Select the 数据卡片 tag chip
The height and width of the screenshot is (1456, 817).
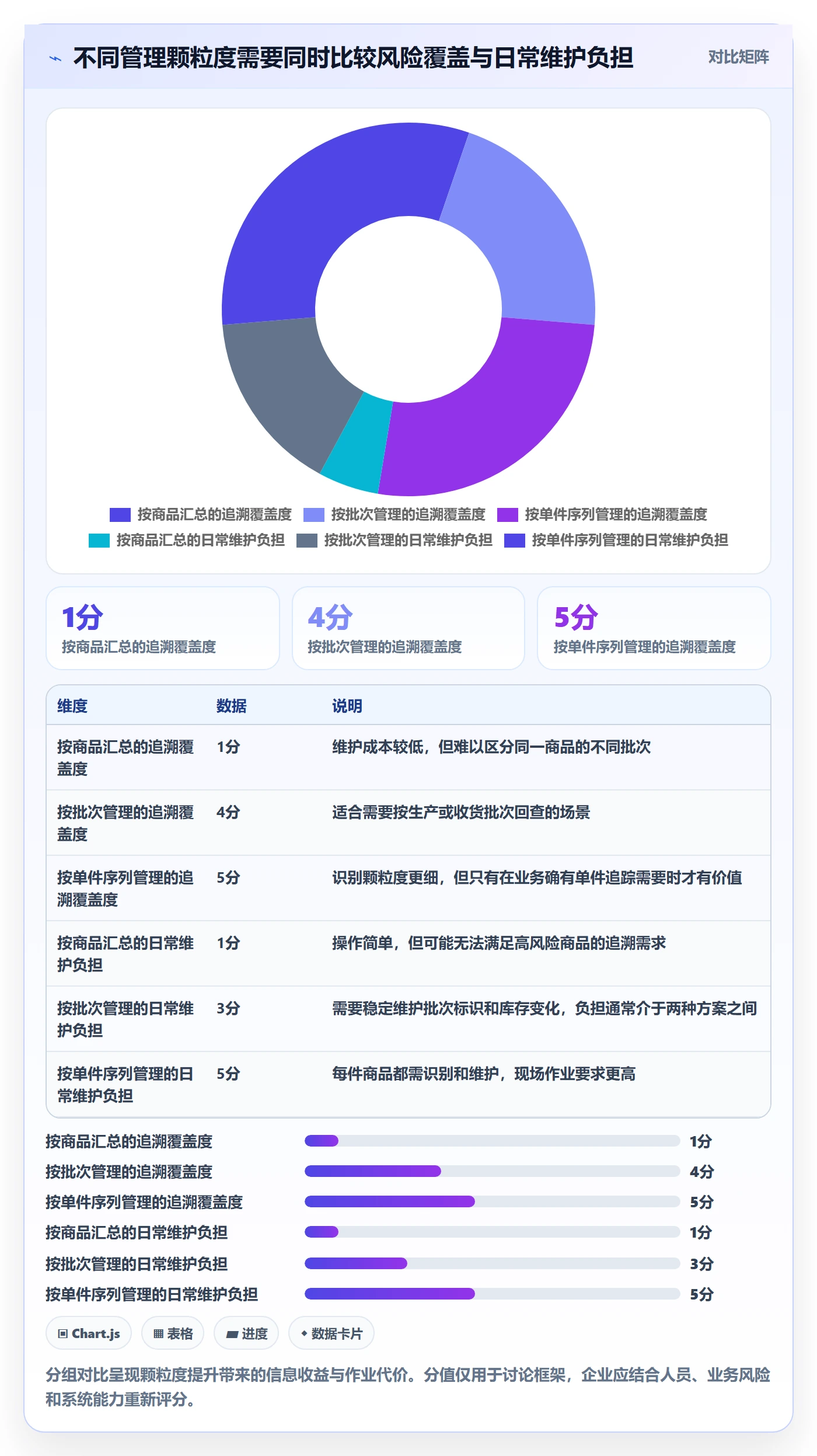331,1333
